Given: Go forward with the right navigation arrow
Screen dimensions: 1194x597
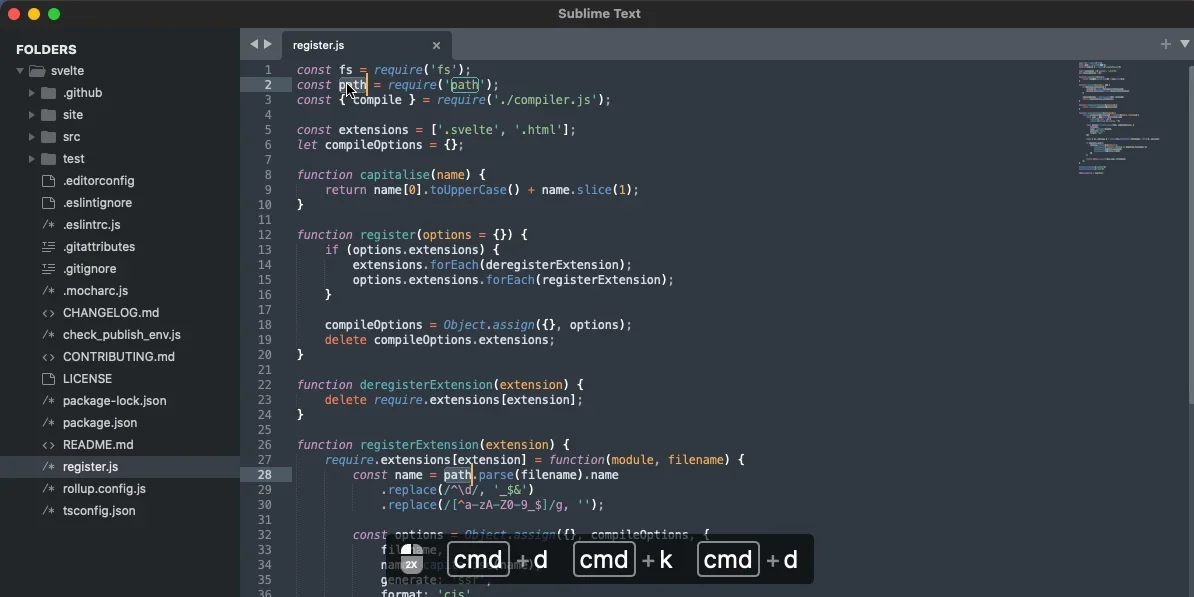Looking at the screenshot, I should [268, 44].
